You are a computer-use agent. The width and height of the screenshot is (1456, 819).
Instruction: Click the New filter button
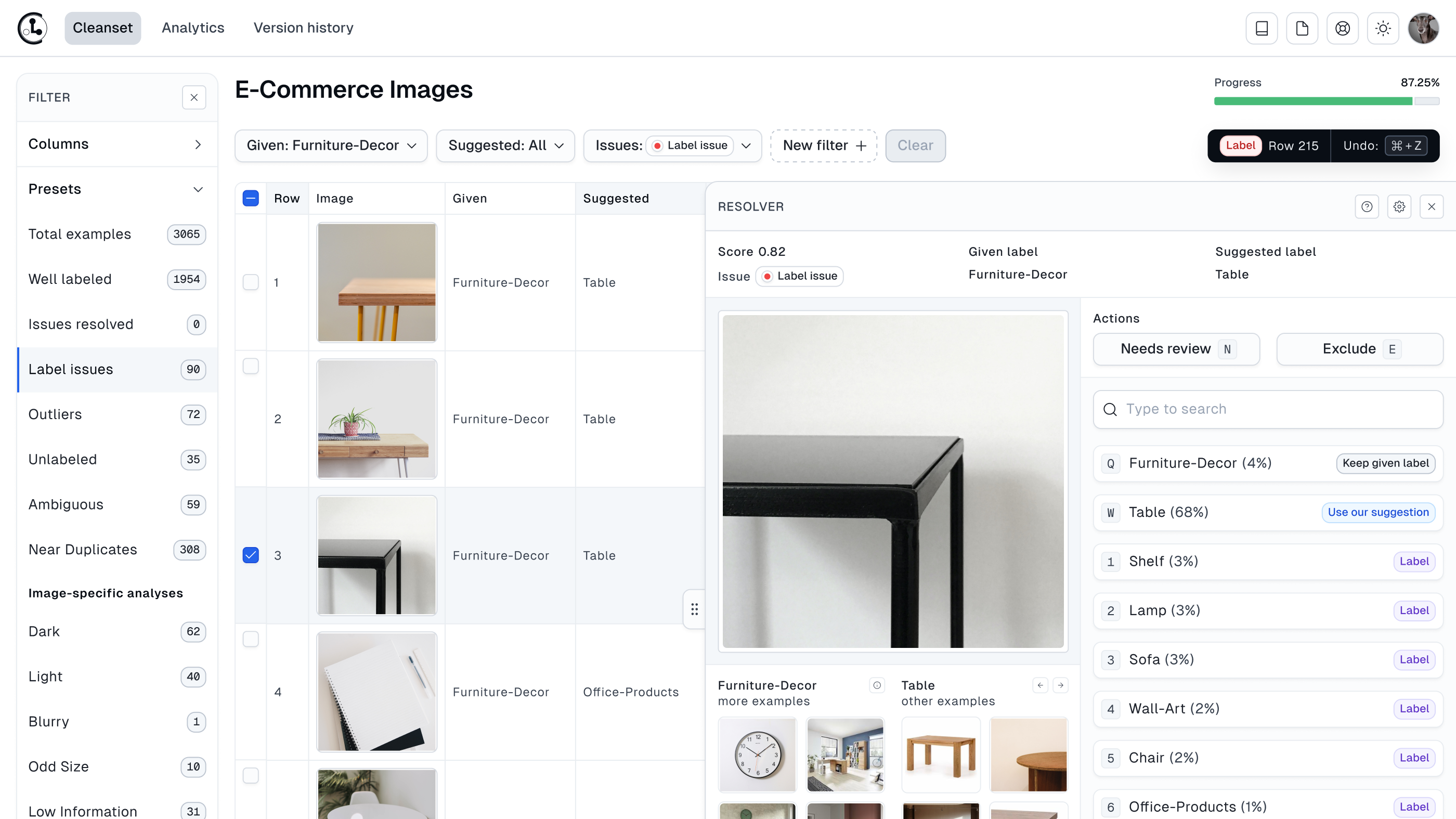824,146
